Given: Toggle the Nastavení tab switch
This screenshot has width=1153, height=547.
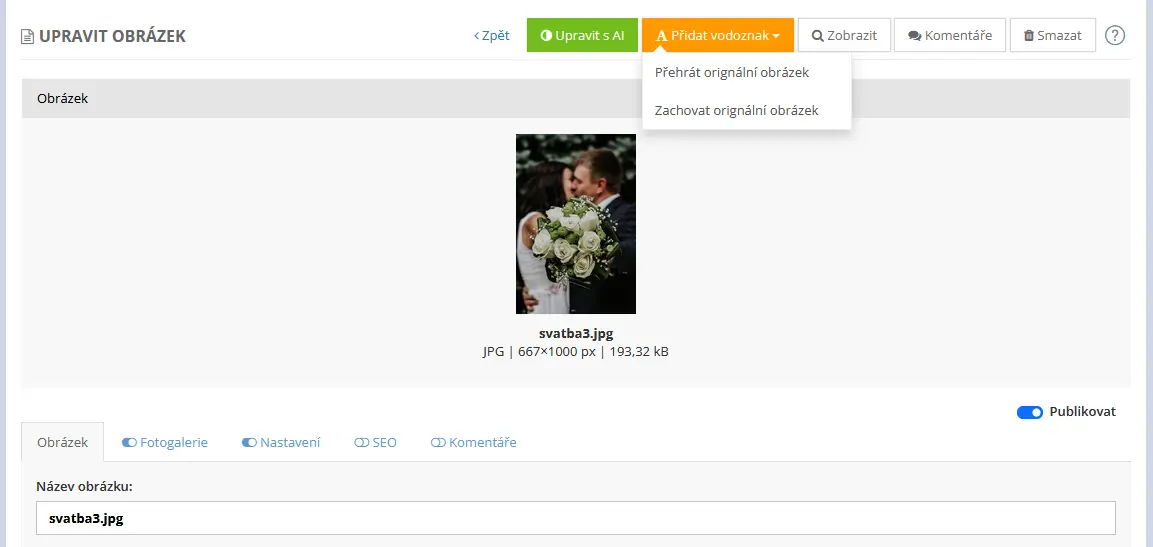Looking at the screenshot, I should pyautogui.click(x=249, y=443).
